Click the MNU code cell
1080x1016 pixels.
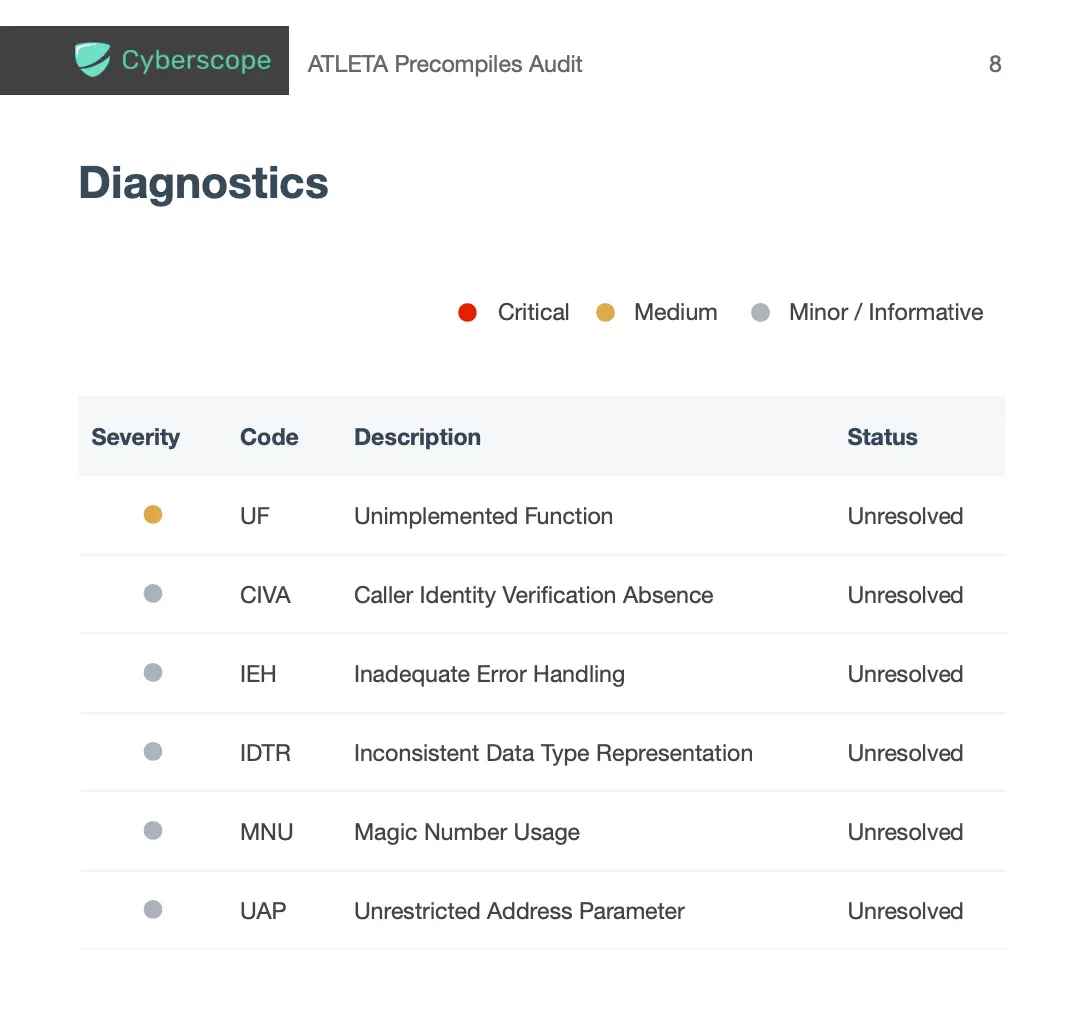click(x=267, y=832)
